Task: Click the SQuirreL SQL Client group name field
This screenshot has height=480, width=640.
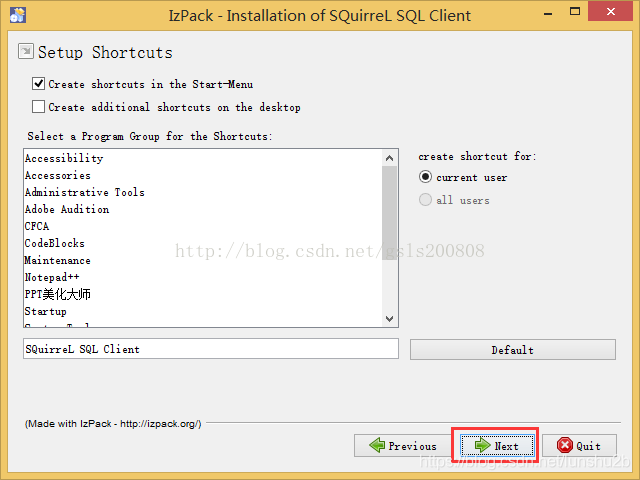Action: [x=211, y=349]
